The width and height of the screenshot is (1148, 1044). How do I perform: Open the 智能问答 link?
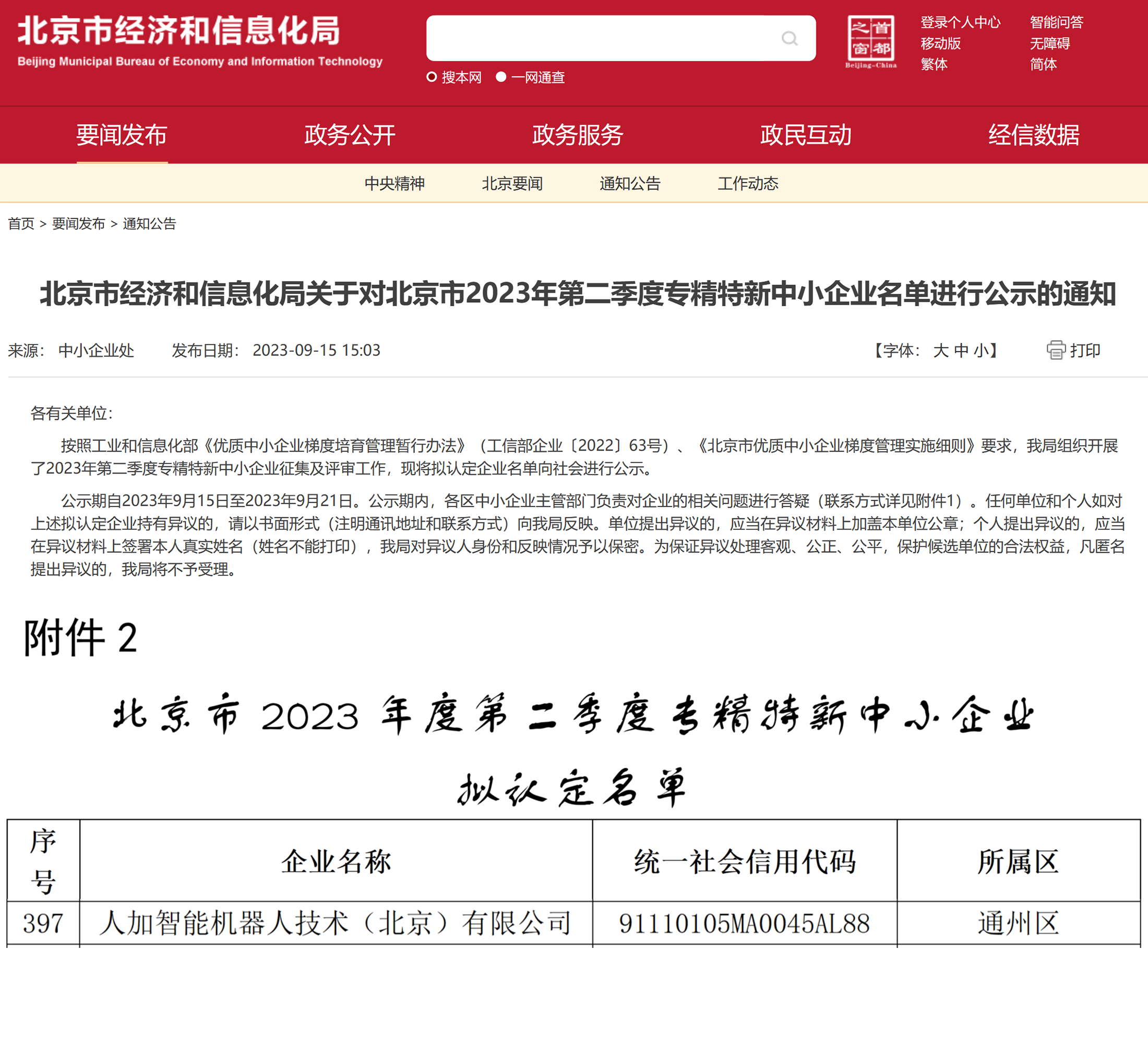[1056, 22]
